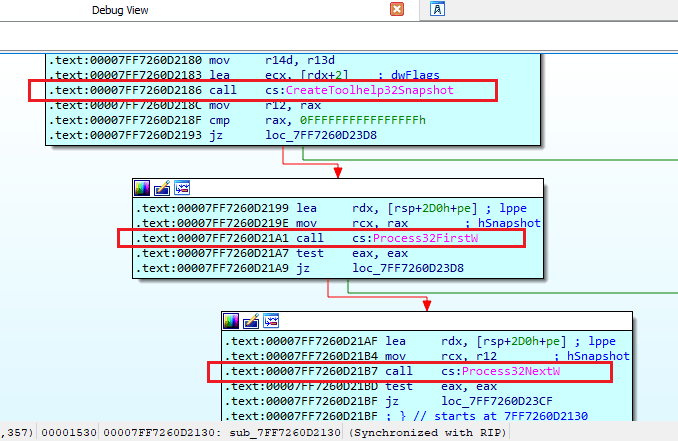
Task: Click the dwFlags comment
Action: (x=415, y=75)
